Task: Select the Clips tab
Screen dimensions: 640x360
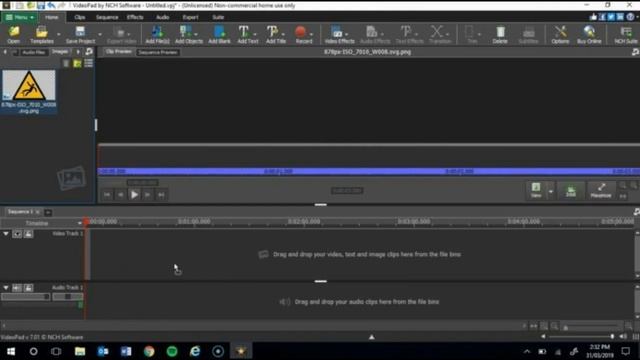Action: coord(80,17)
